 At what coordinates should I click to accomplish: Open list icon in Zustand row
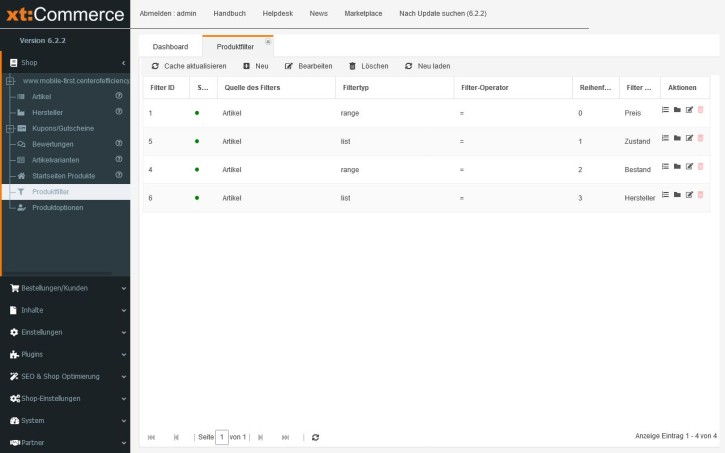click(x=665, y=138)
